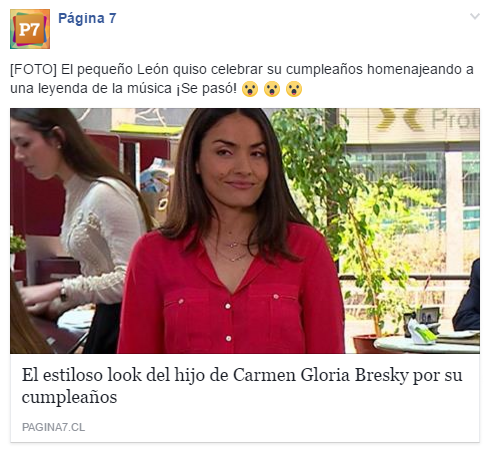Open the post options chevron arrow
Viewport: 490px width, 453px height.
click(x=475, y=16)
